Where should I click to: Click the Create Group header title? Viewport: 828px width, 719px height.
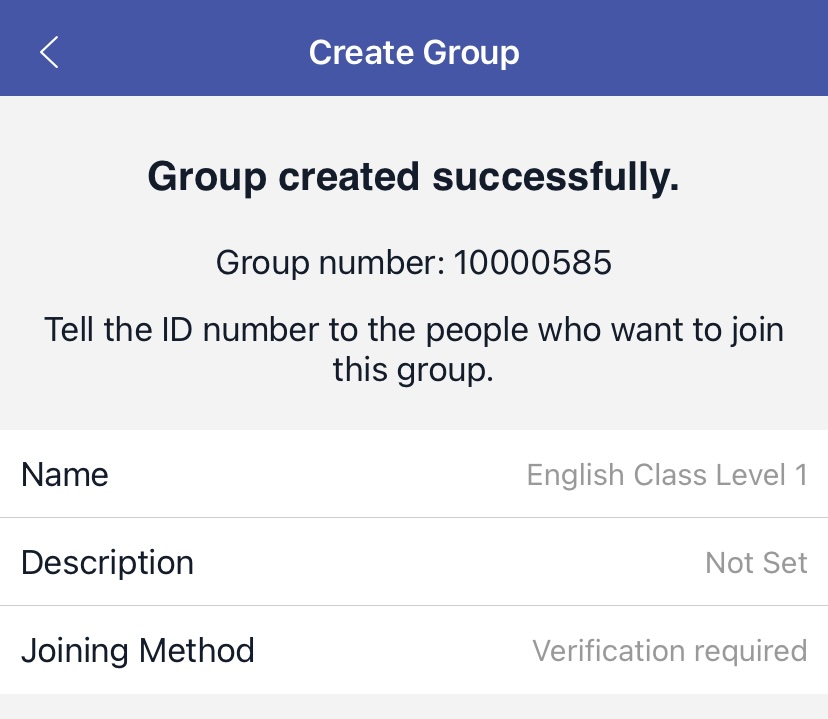point(414,52)
